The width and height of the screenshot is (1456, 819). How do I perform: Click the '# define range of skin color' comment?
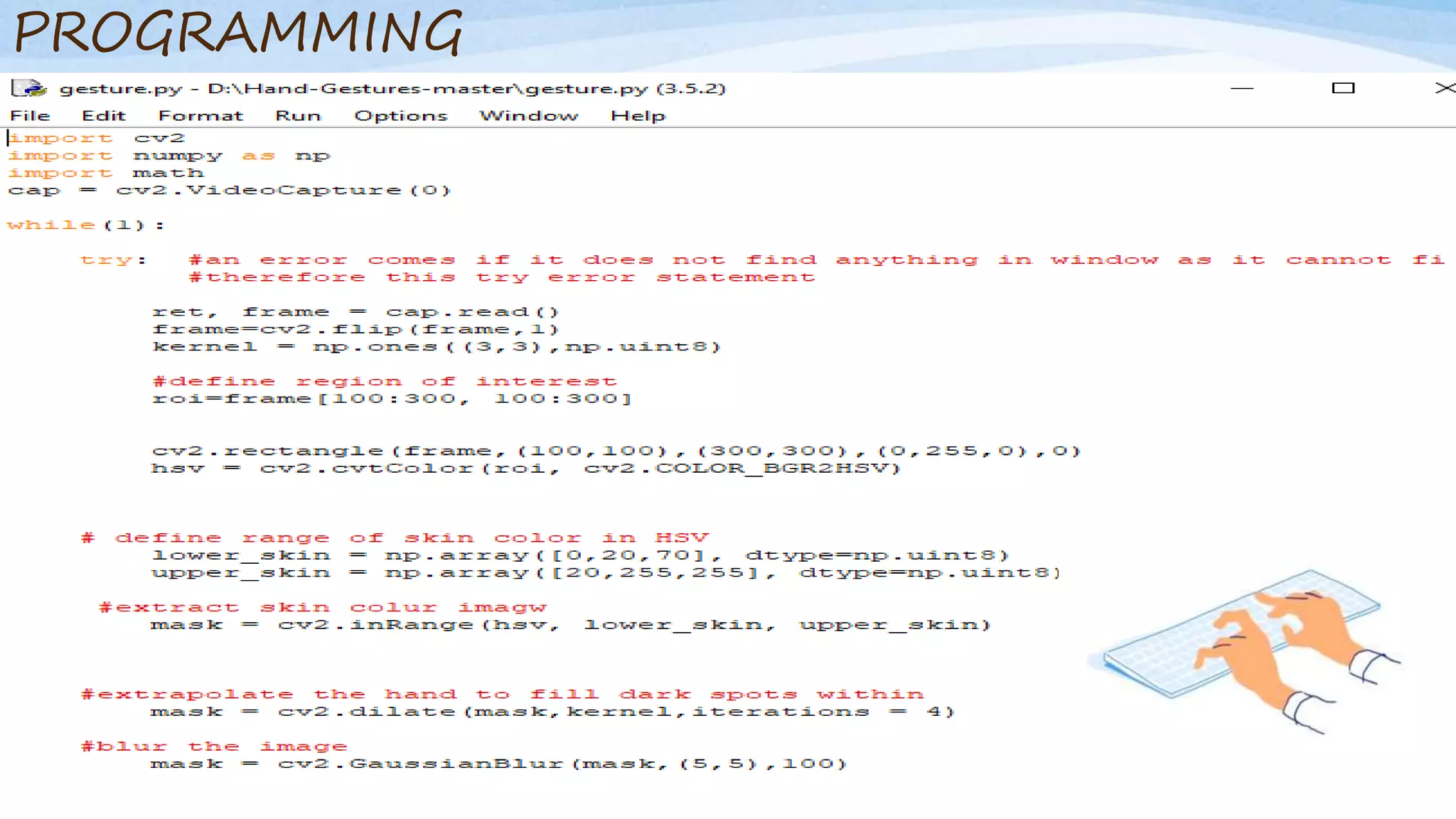pos(395,538)
